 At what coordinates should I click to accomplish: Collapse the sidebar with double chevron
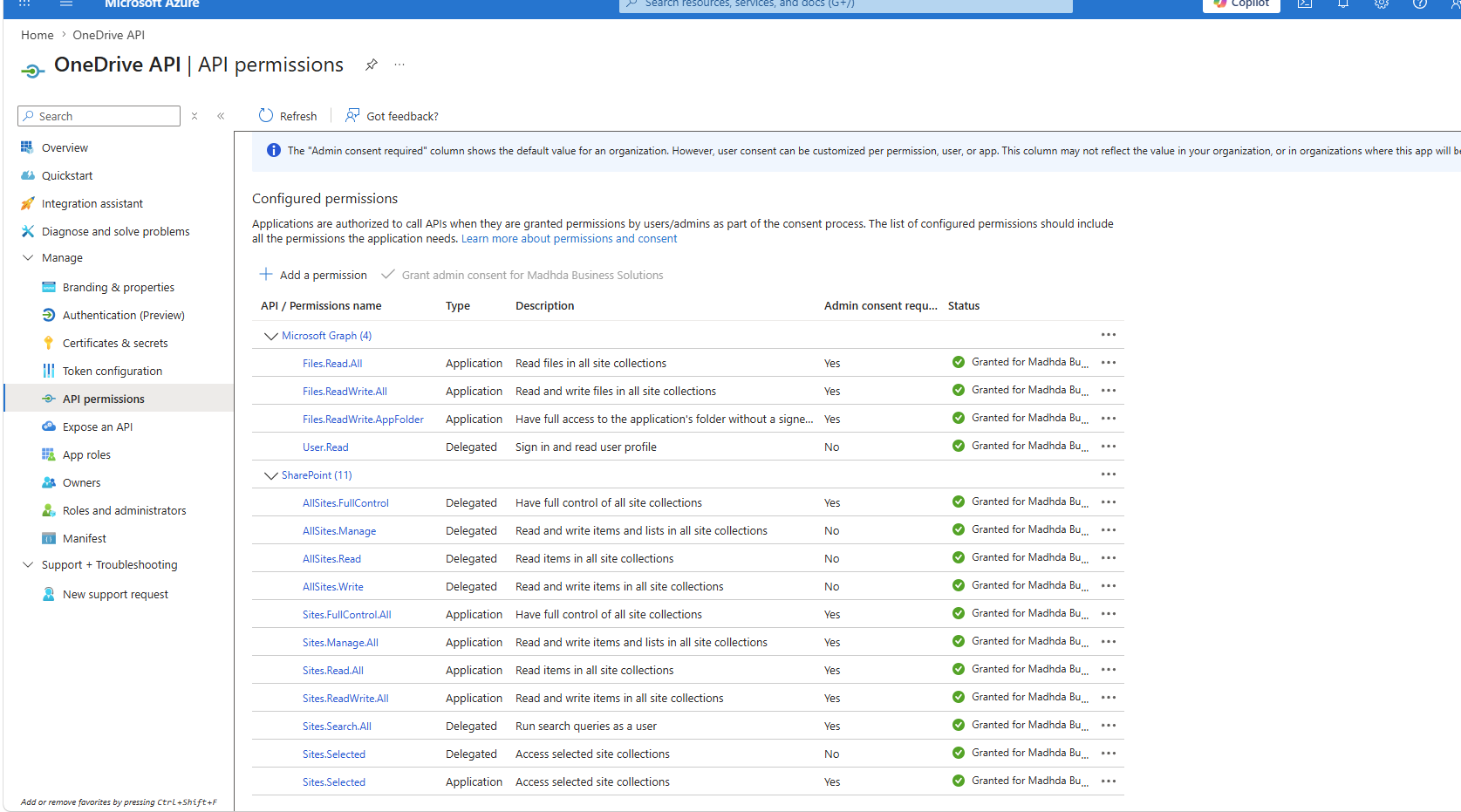[x=221, y=116]
